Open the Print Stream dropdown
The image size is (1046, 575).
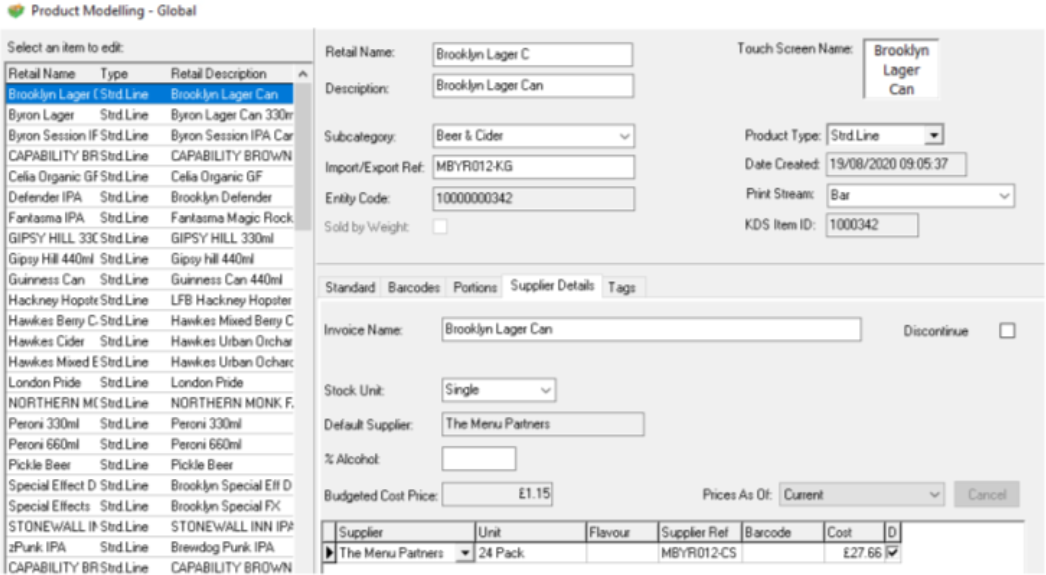pos(1004,196)
